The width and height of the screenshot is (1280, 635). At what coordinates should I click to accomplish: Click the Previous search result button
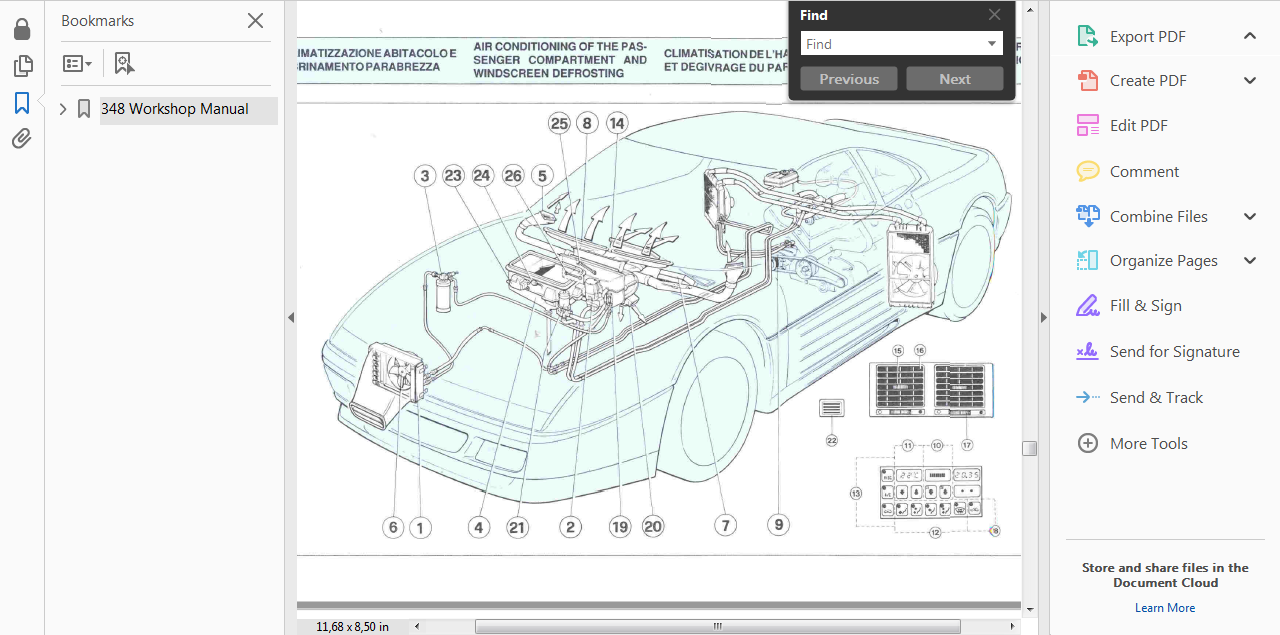tap(849, 79)
